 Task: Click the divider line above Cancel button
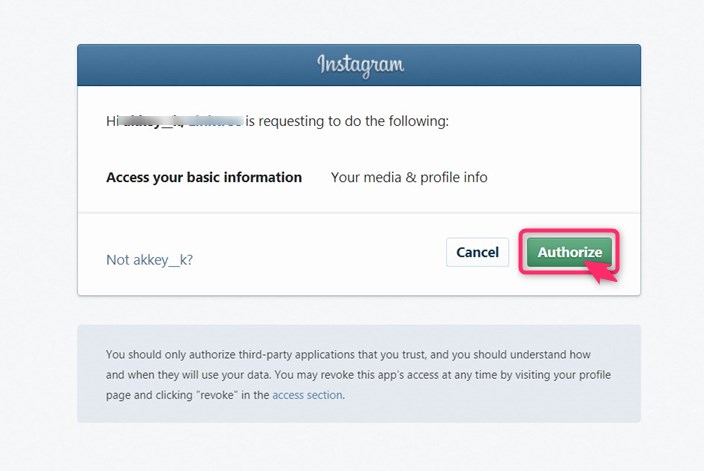tap(359, 212)
